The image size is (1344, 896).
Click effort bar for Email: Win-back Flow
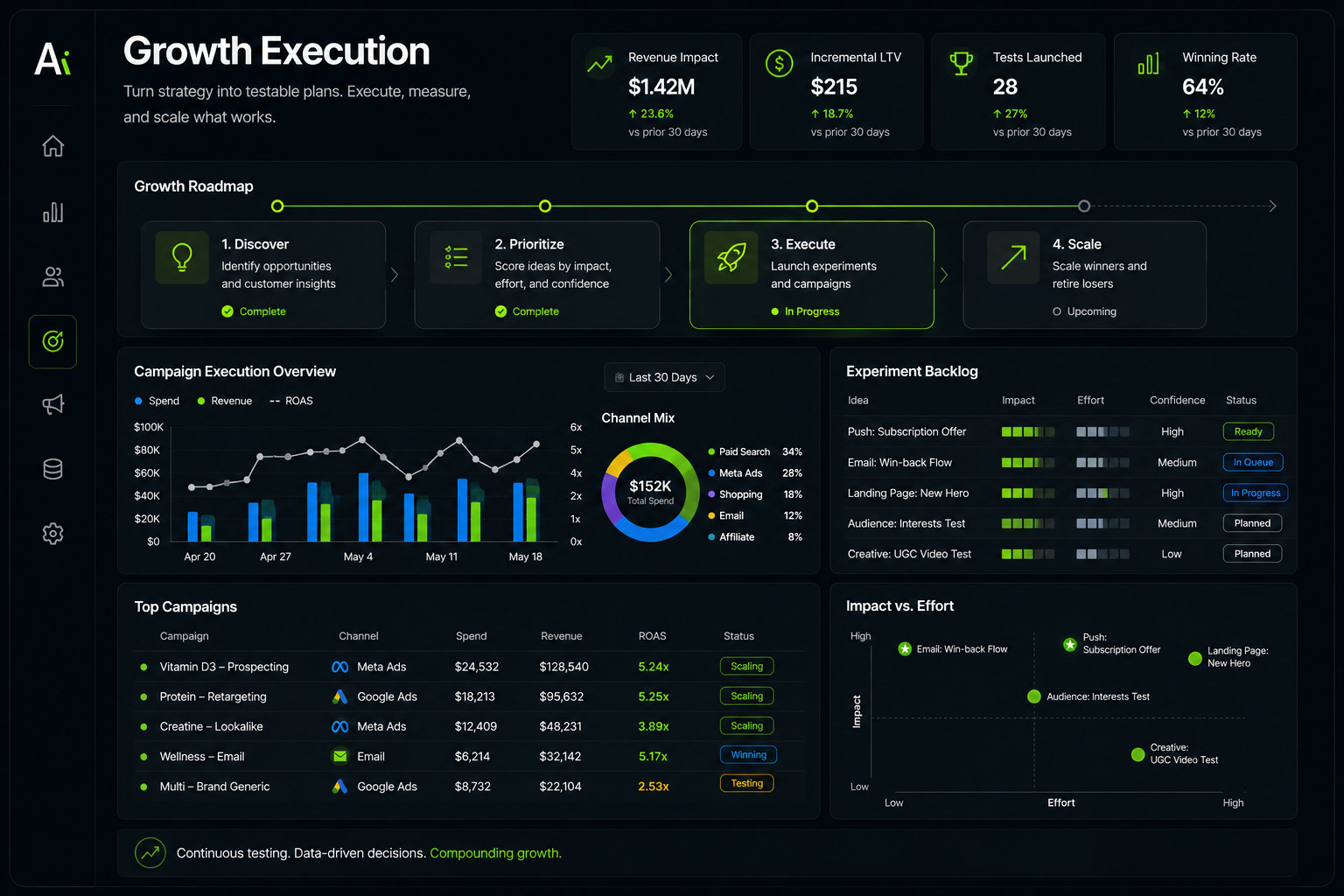1102,462
